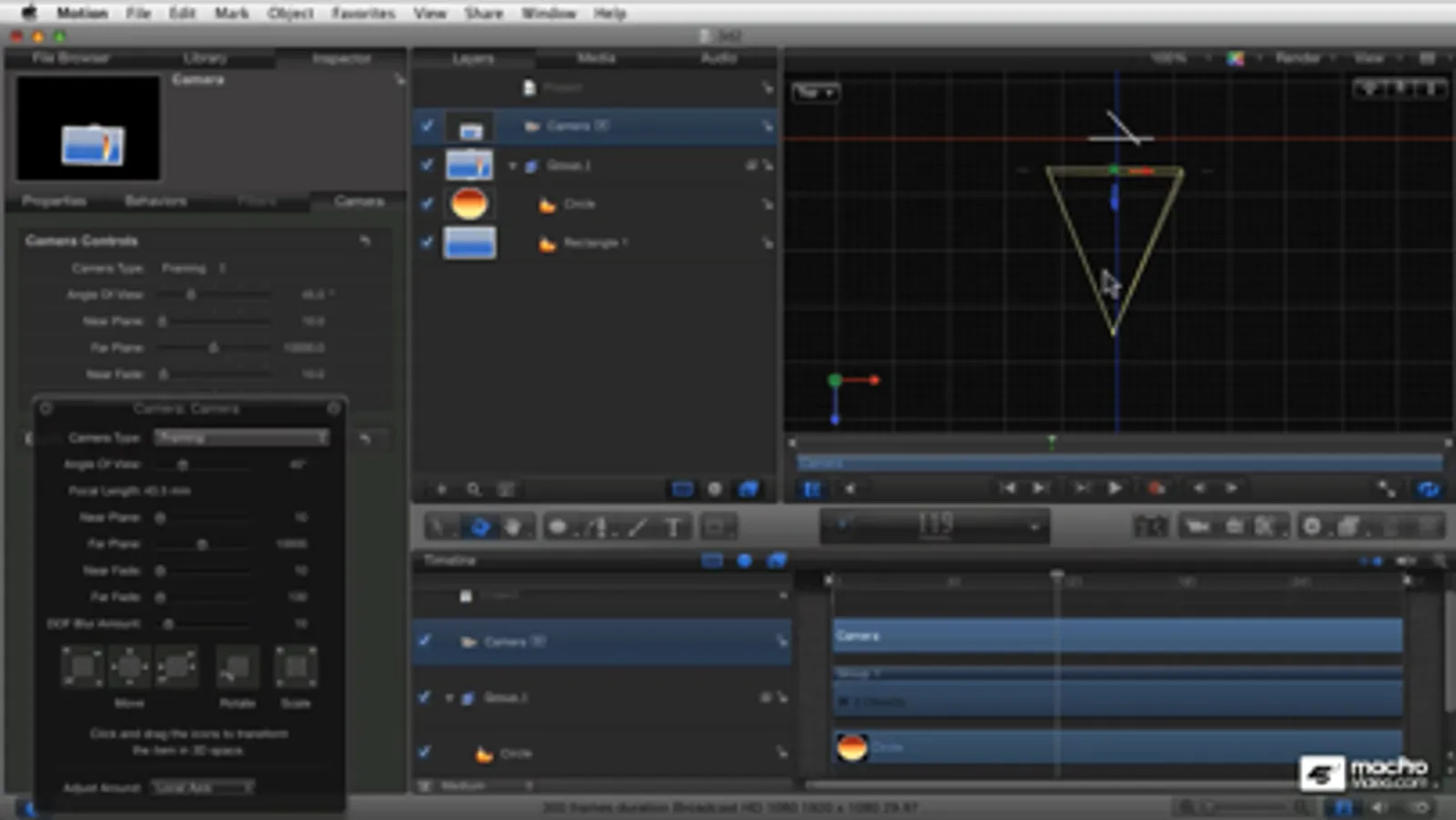The width and height of the screenshot is (1456, 820).
Task: Select the 3D transform tool in toolbar
Action: pos(480,528)
